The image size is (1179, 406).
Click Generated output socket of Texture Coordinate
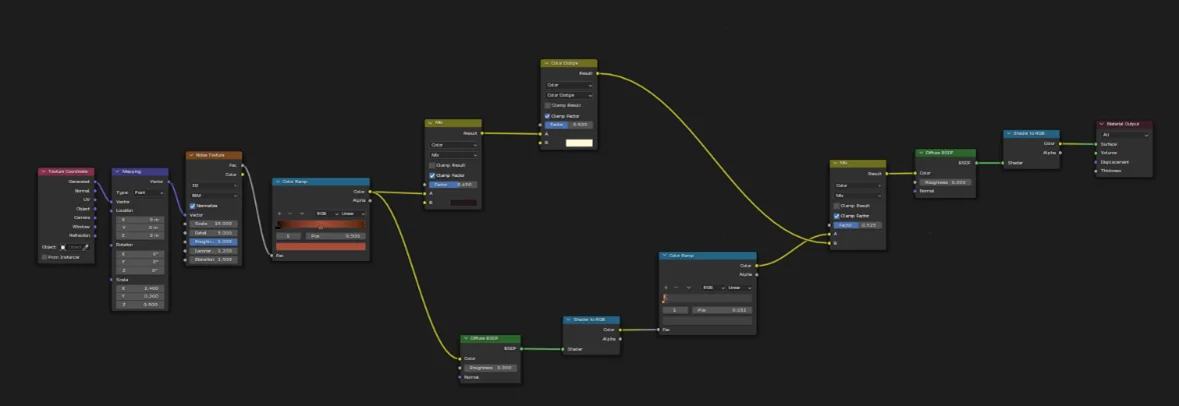(95, 181)
